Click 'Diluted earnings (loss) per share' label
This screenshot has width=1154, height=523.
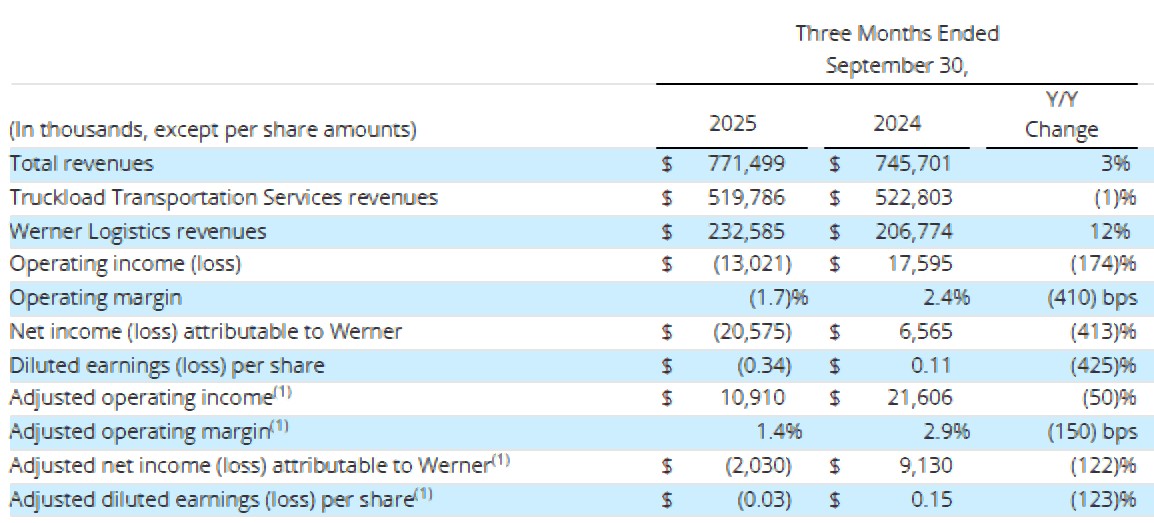[166, 365]
